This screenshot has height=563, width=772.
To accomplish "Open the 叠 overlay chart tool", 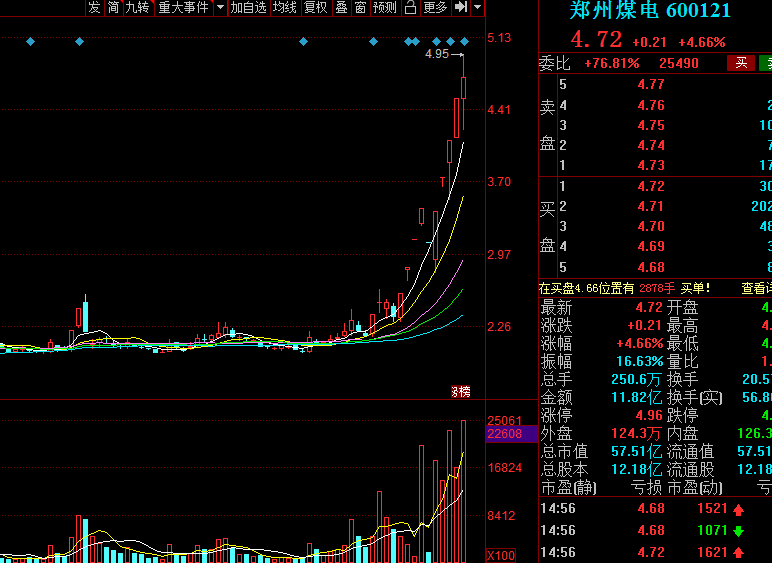I will point(341,7).
